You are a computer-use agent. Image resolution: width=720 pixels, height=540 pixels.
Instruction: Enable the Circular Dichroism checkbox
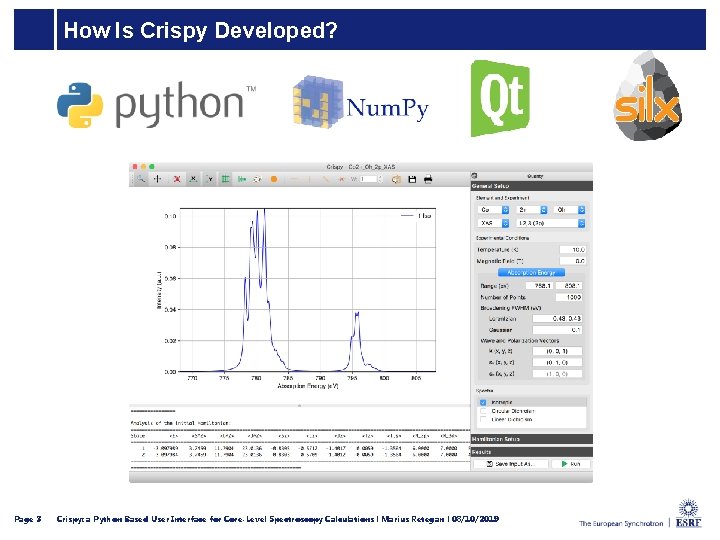(483, 411)
